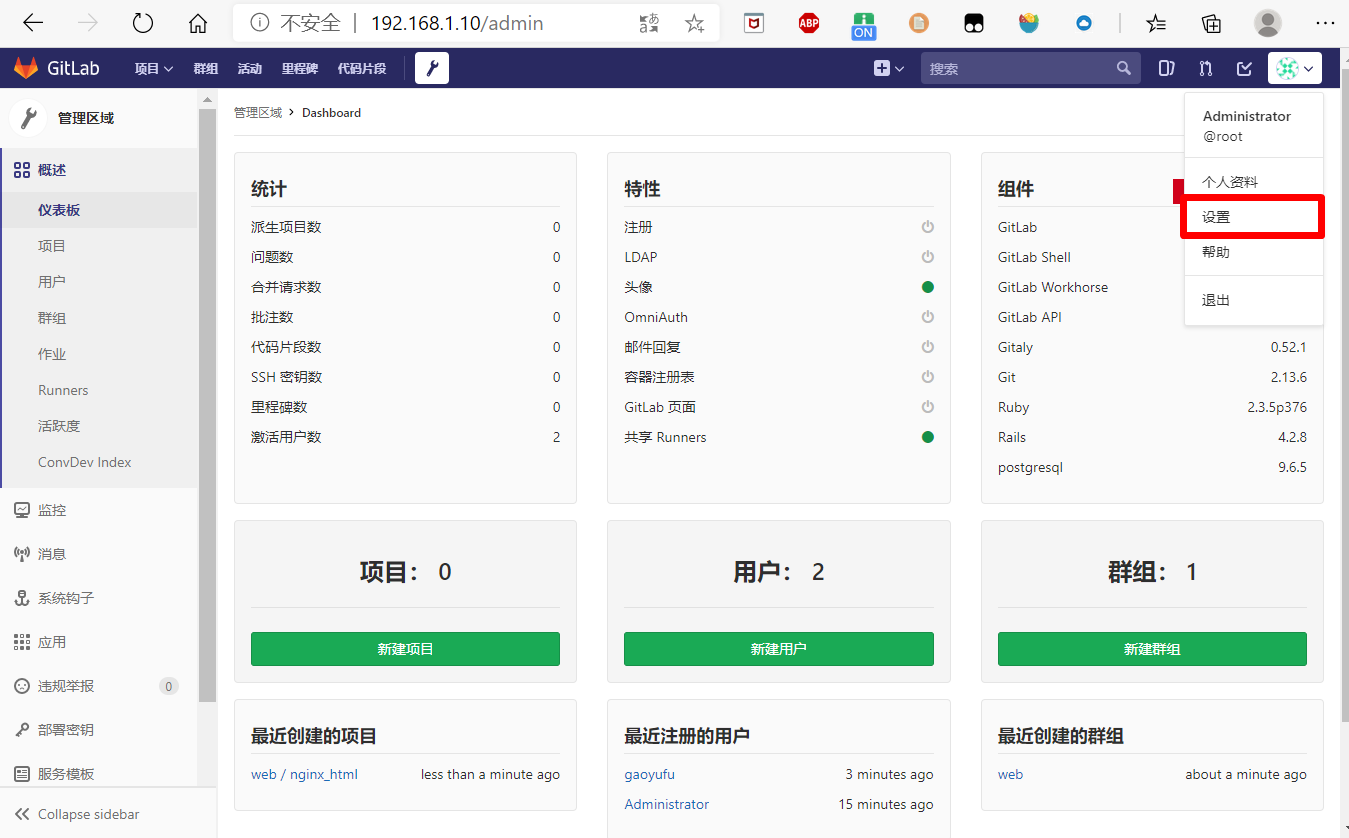Viewport: 1349px width, 838px height.
Task: Click the merge requests icon in top bar
Action: tap(1205, 68)
